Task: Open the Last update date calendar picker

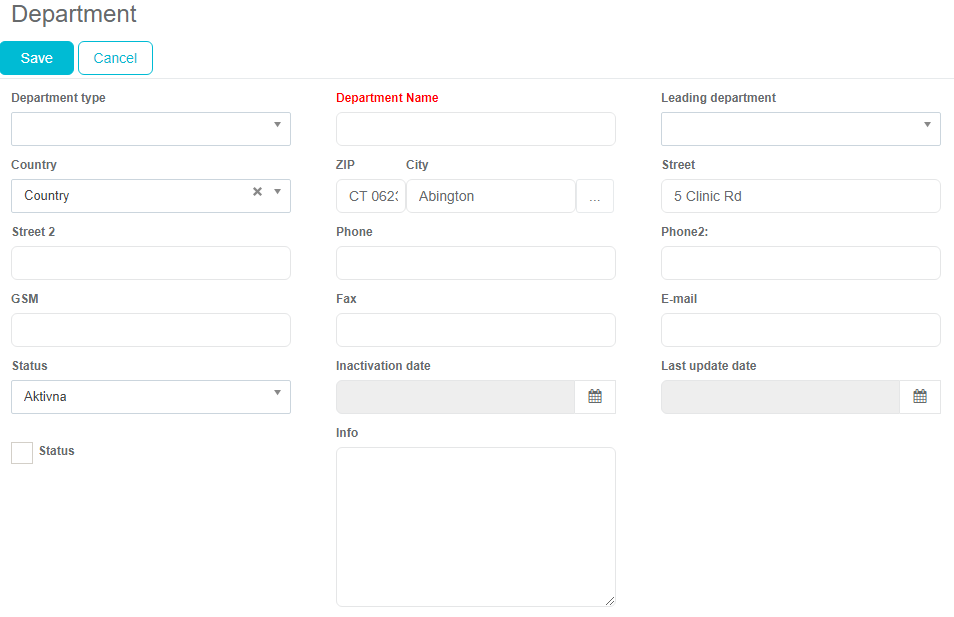Action: 920,397
